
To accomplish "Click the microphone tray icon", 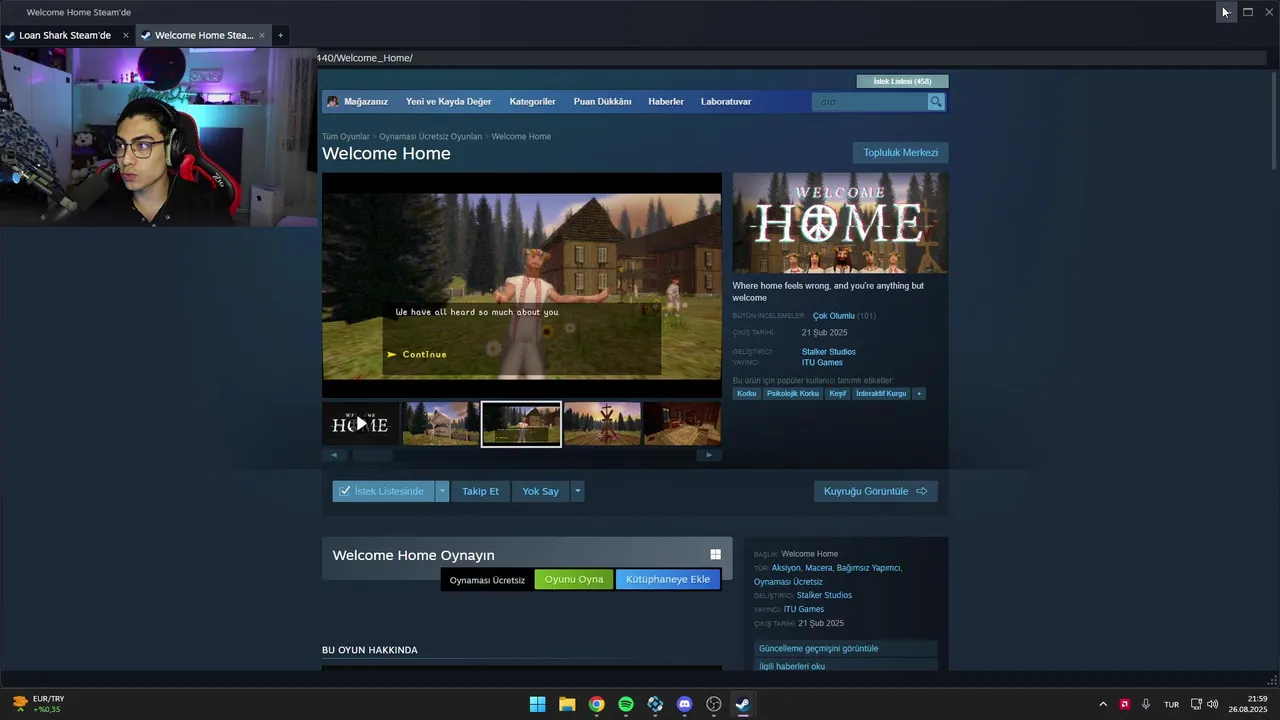I will coord(1146,704).
